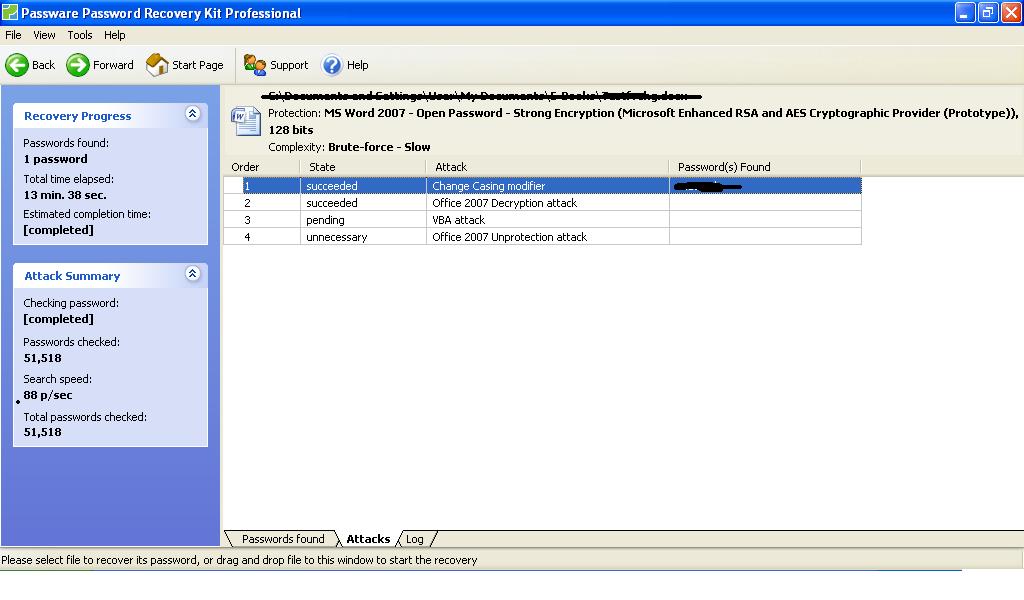Open the View menu

(x=44, y=35)
